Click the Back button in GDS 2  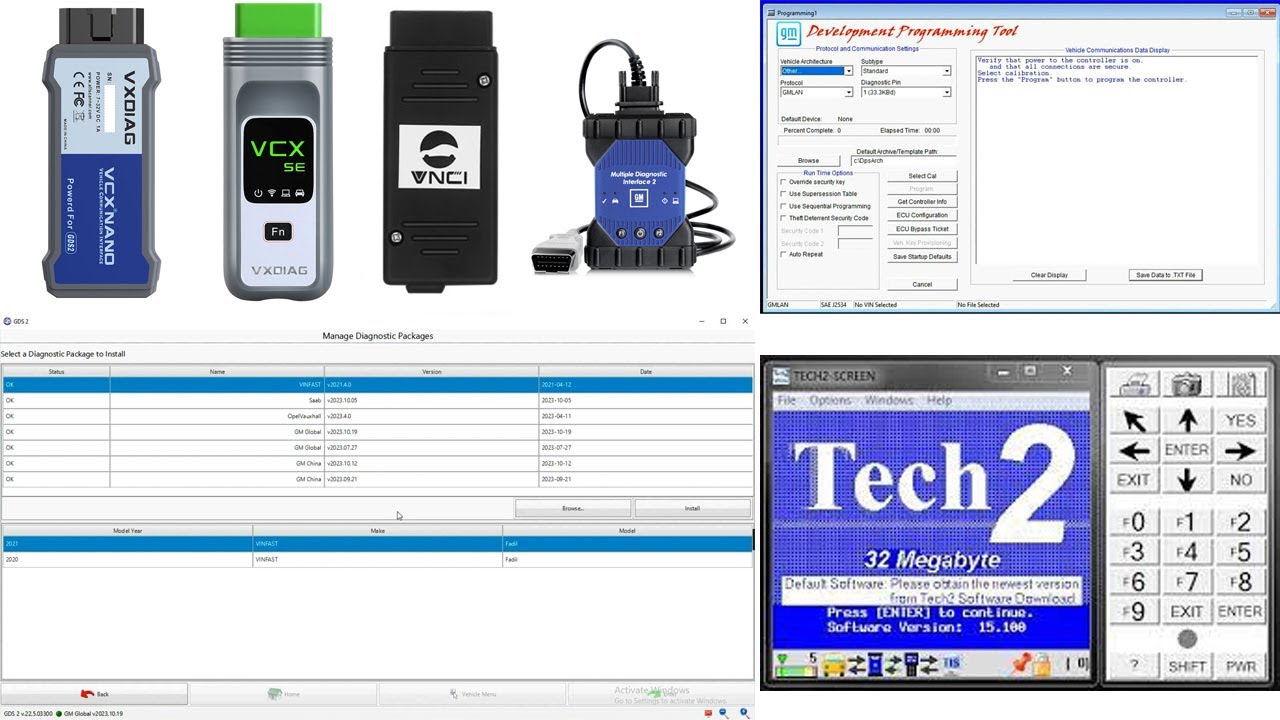pyautogui.click(x=94, y=694)
